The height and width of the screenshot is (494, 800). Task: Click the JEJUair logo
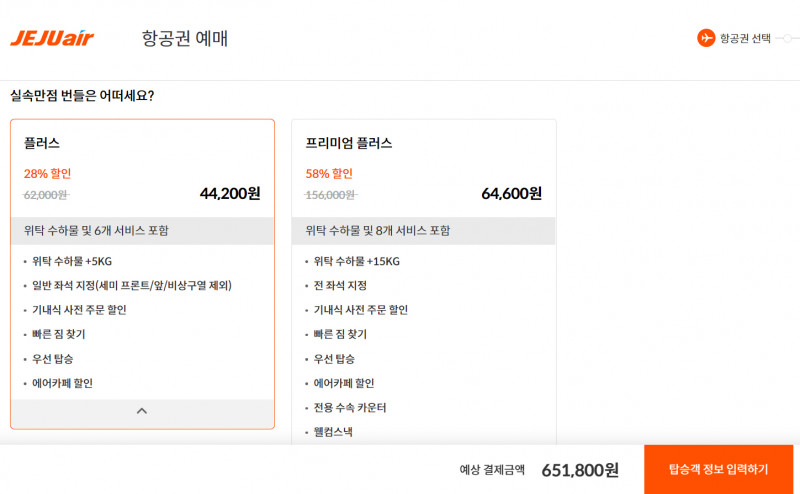coord(52,38)
